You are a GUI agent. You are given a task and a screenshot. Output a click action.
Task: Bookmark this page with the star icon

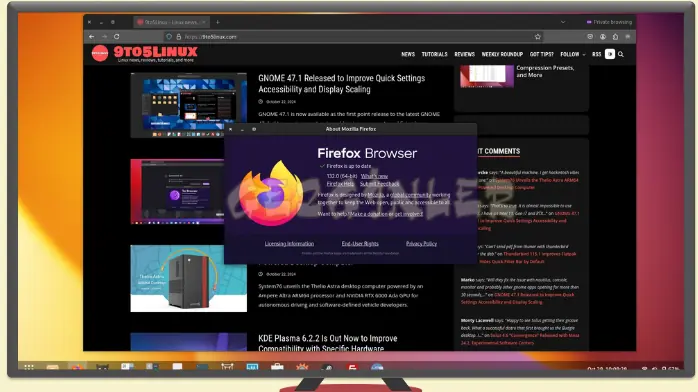[x=538, y=36]
